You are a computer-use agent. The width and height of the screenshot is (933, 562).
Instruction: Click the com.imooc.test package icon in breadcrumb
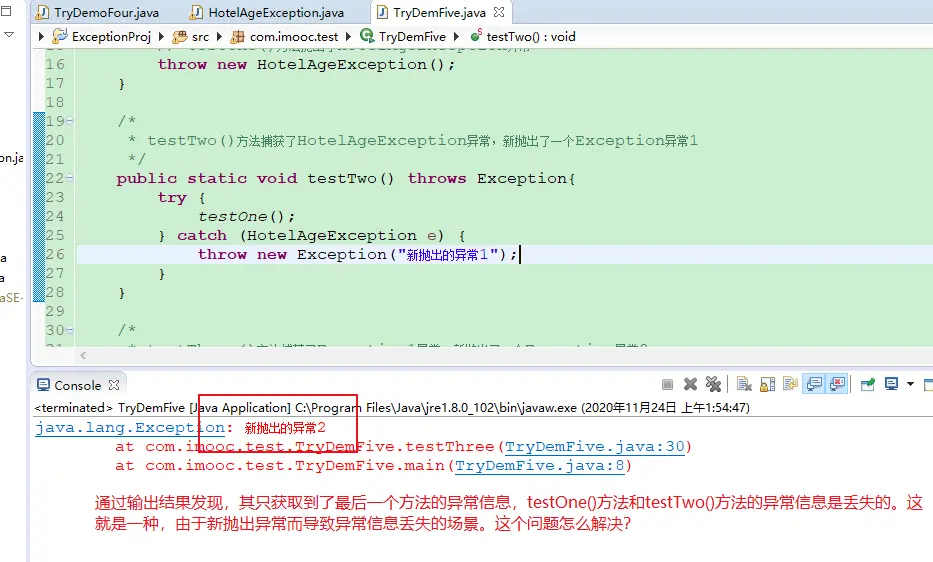click(238, 37)
